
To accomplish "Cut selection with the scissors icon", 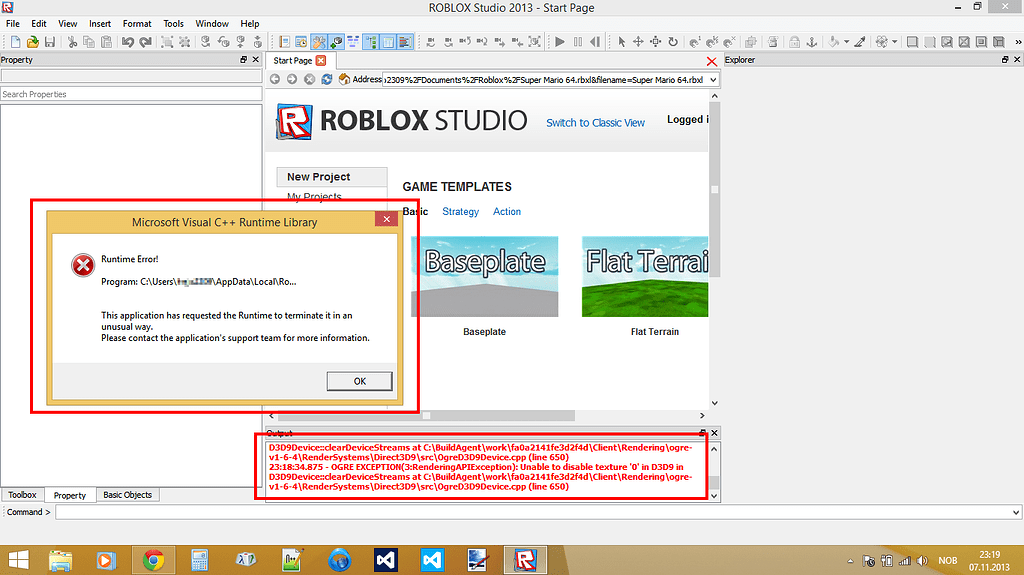I will (x=72, y=42).
